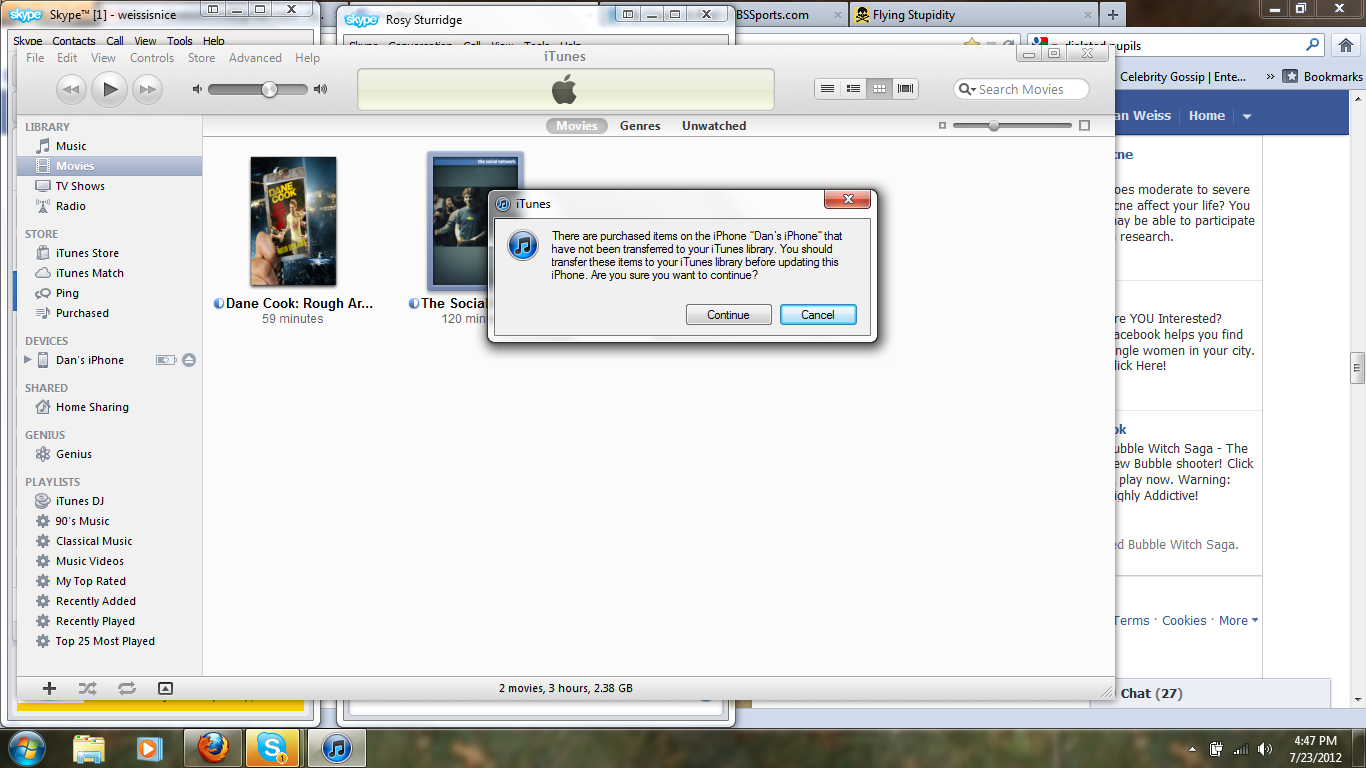Open the Bookmarks toolbar button
The height and width of the screenshot is (768, 1366).
(x=1322, y=76)
